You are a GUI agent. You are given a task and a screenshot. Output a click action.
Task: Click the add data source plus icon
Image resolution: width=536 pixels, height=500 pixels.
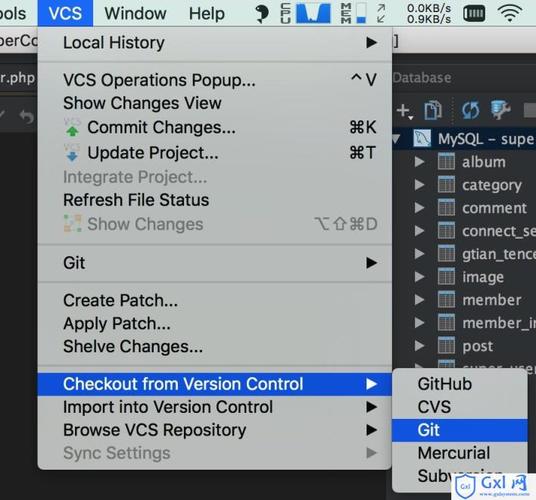[x=405, y=111]
